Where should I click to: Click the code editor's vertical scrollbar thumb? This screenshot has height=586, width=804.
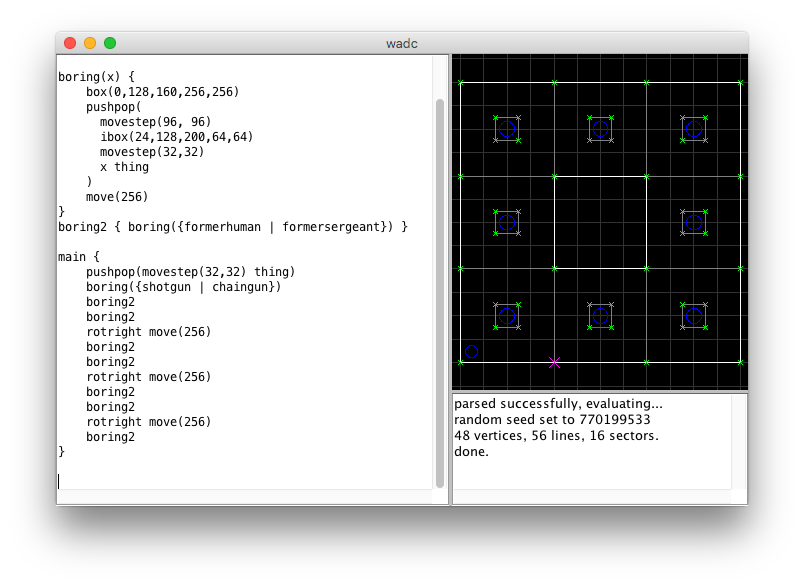click(x=440, y=293)
